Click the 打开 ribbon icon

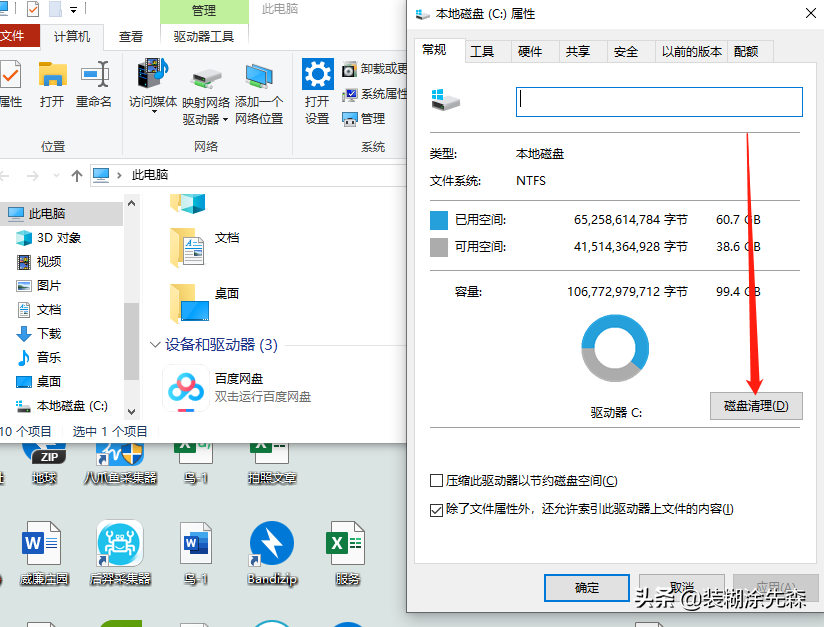pos(53,74)
